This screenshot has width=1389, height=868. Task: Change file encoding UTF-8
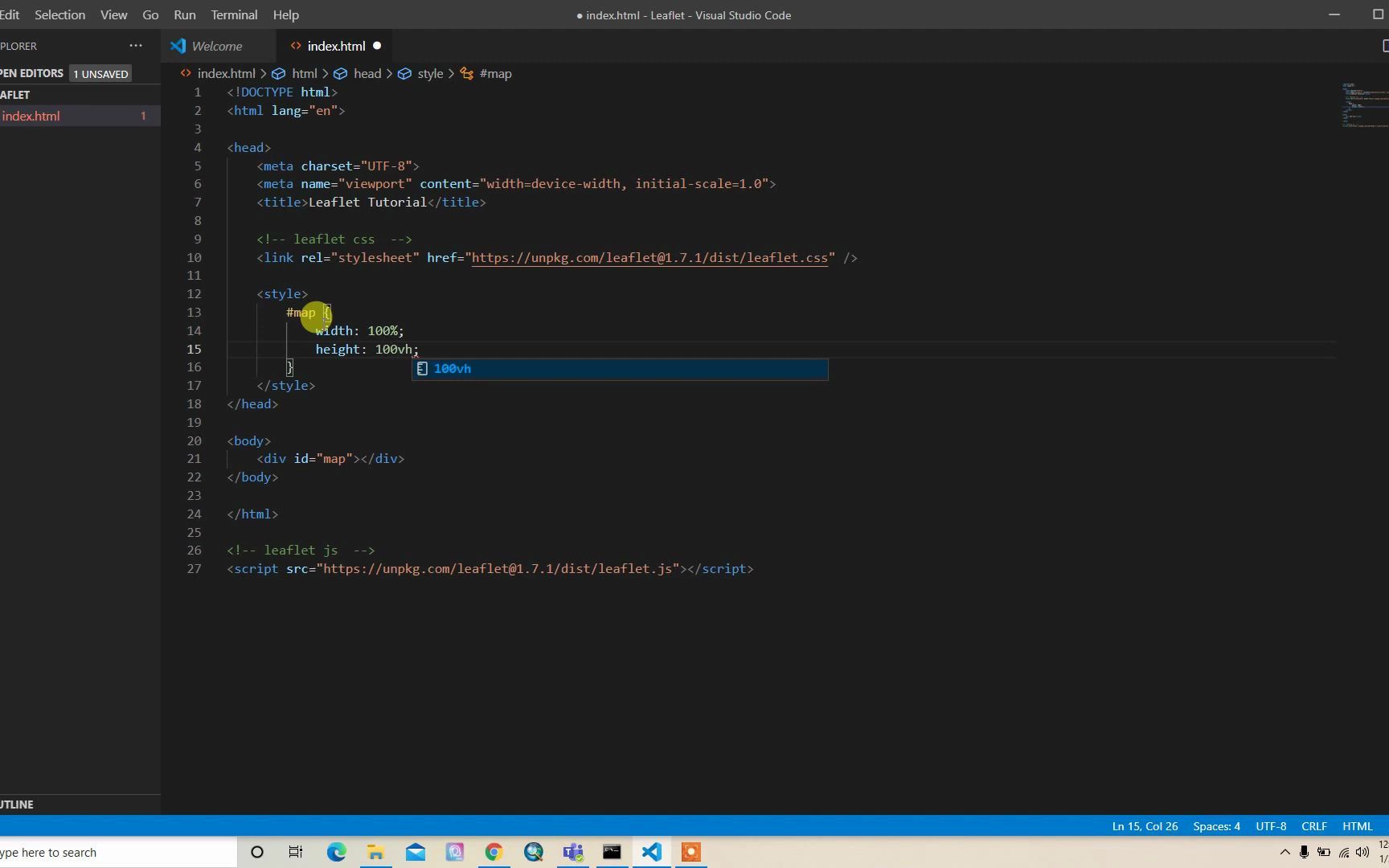tap(1271, 826)
